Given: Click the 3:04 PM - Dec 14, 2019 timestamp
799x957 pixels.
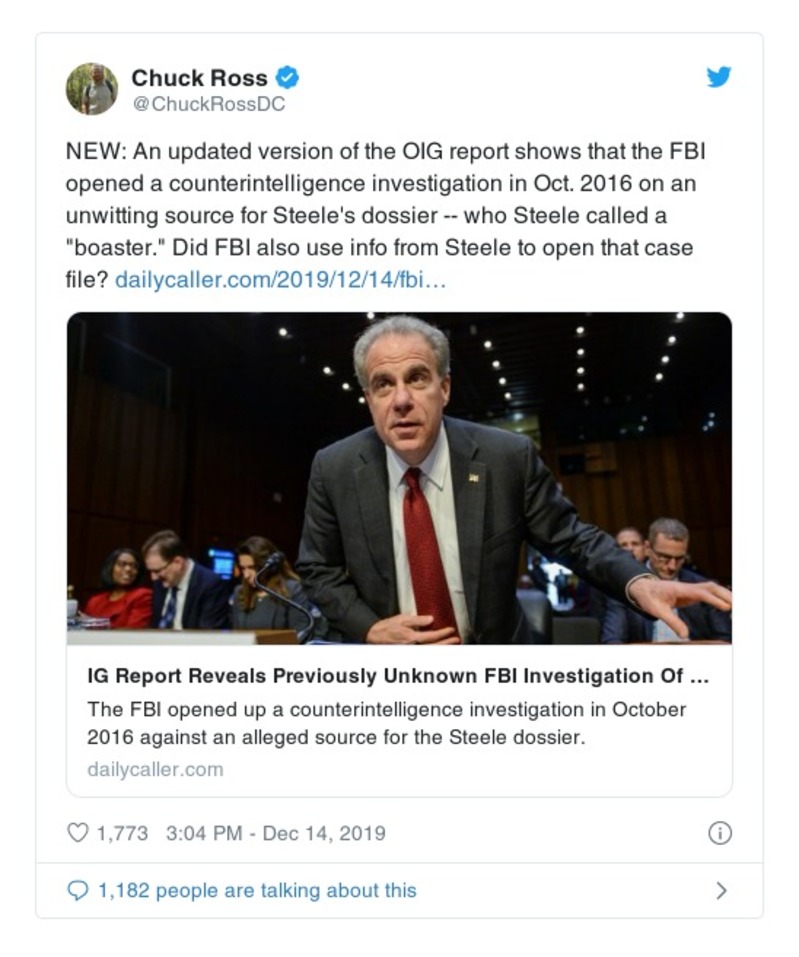Looking at the screenshot, I should (273, 833).
